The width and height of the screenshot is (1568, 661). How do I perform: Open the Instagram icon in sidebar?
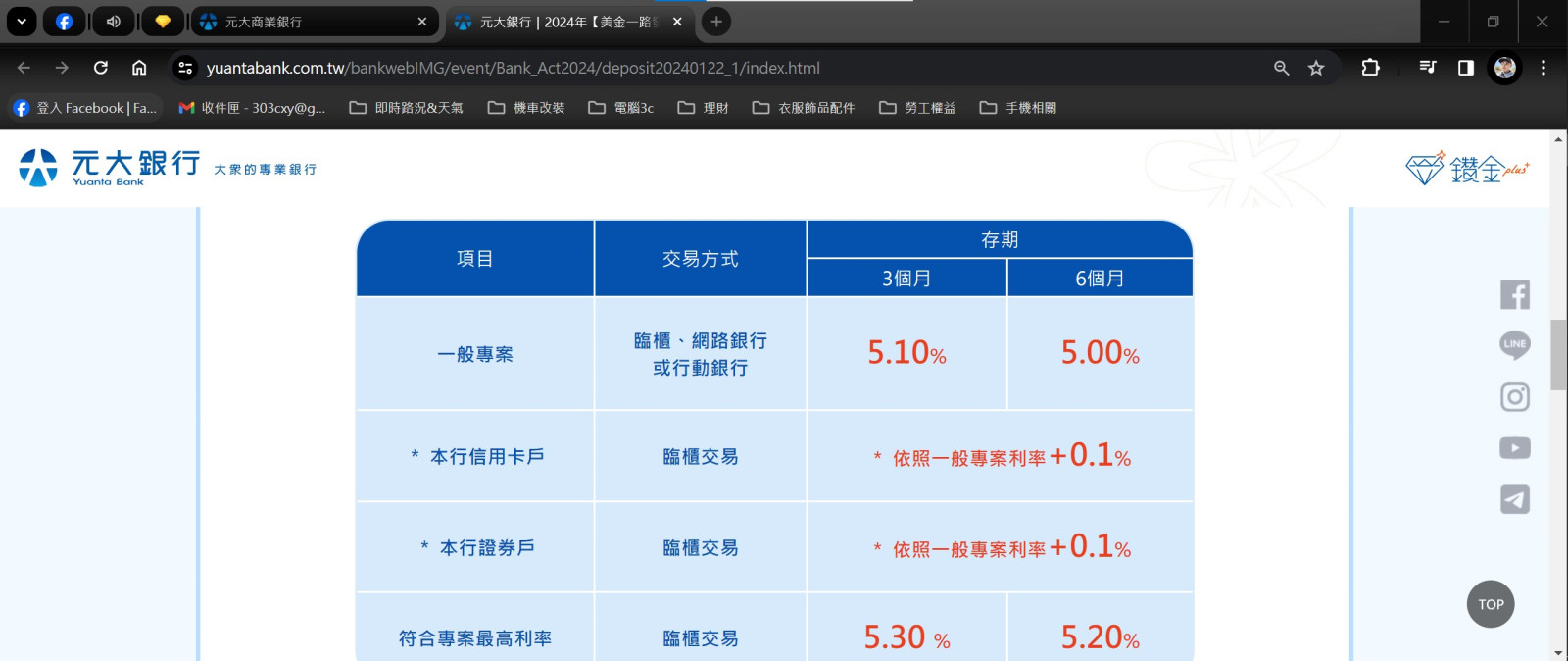coord(1514,397)
